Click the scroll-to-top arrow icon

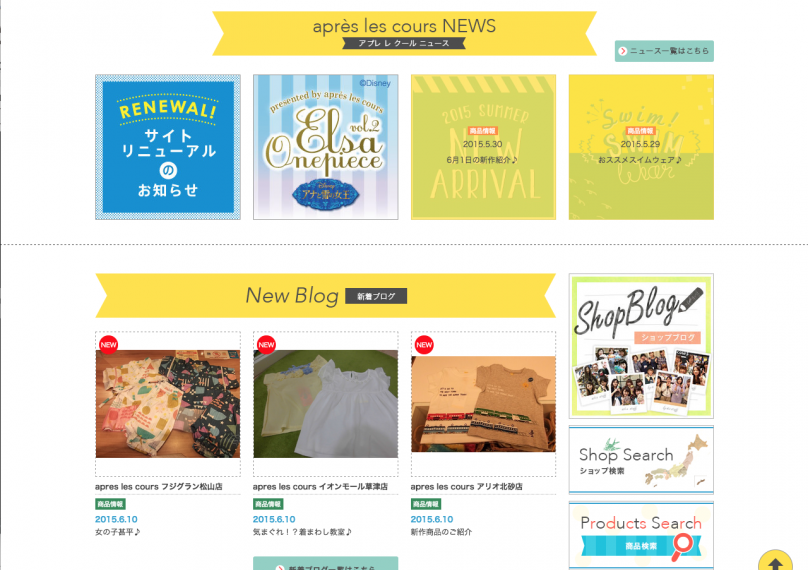(x=775, y=562)
